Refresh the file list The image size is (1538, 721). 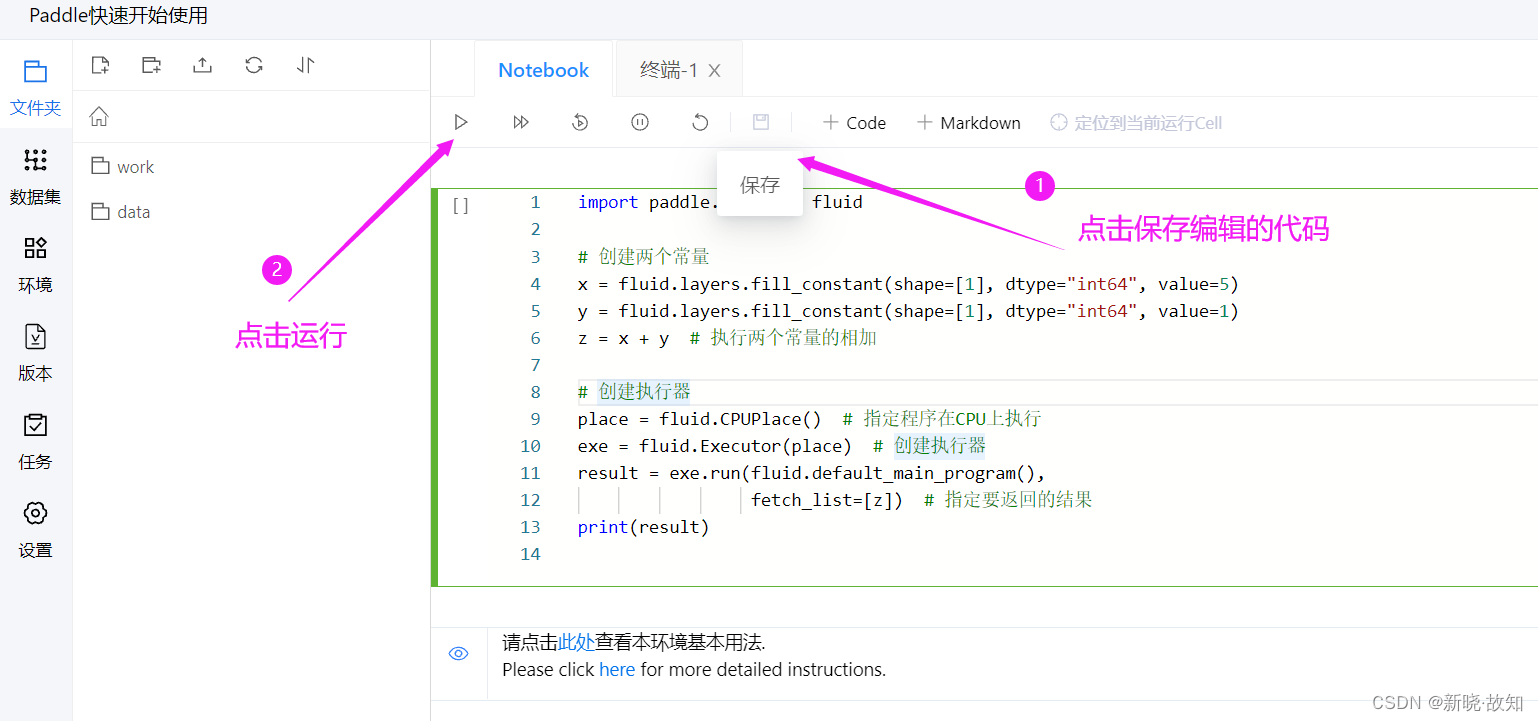[x=254, y=65]
